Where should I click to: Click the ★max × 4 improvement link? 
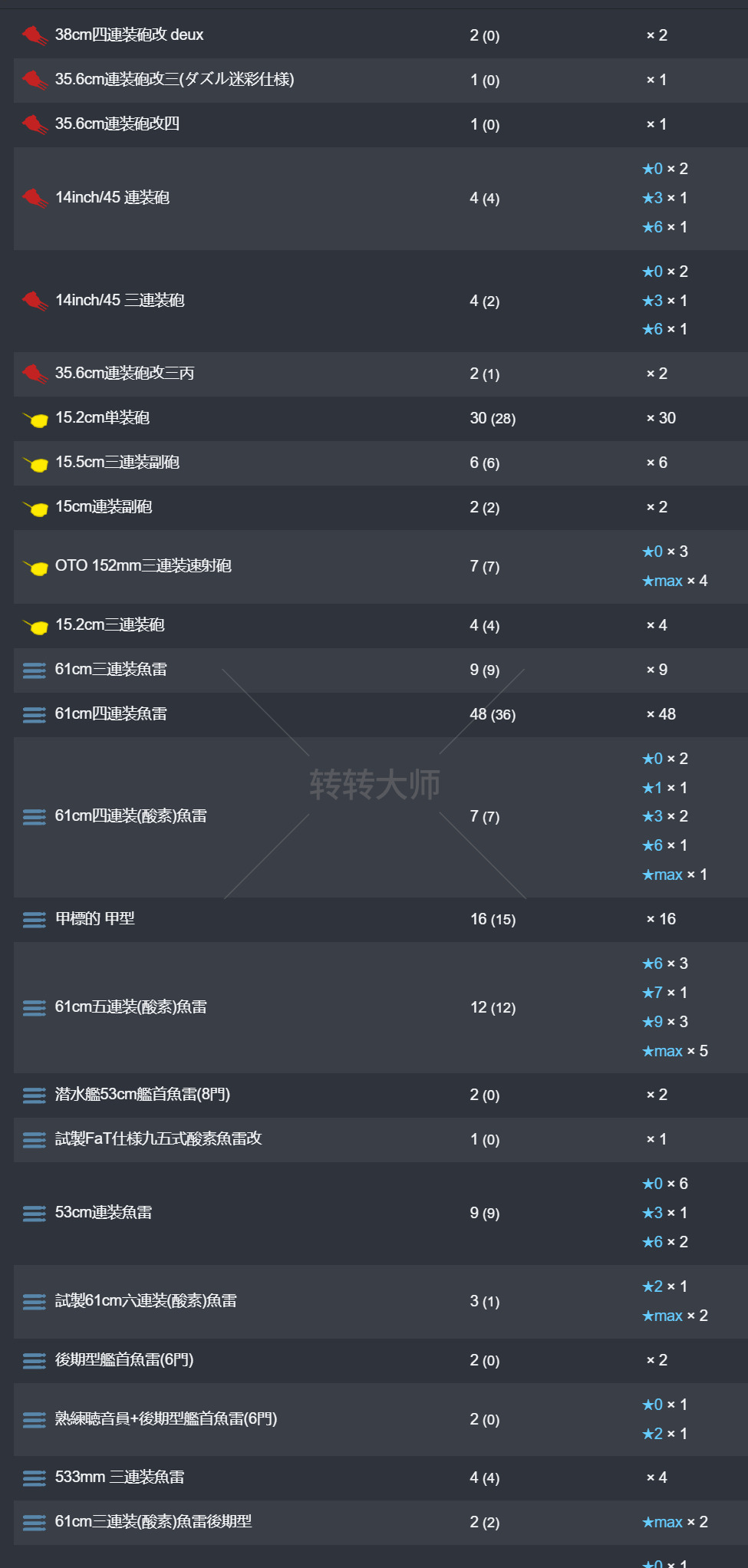coord(674,581)
